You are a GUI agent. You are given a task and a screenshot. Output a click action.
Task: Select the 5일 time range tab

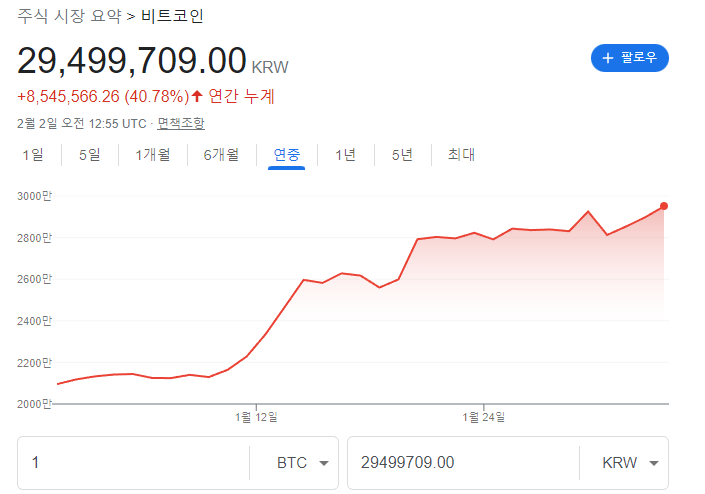[x=89, y=154]
